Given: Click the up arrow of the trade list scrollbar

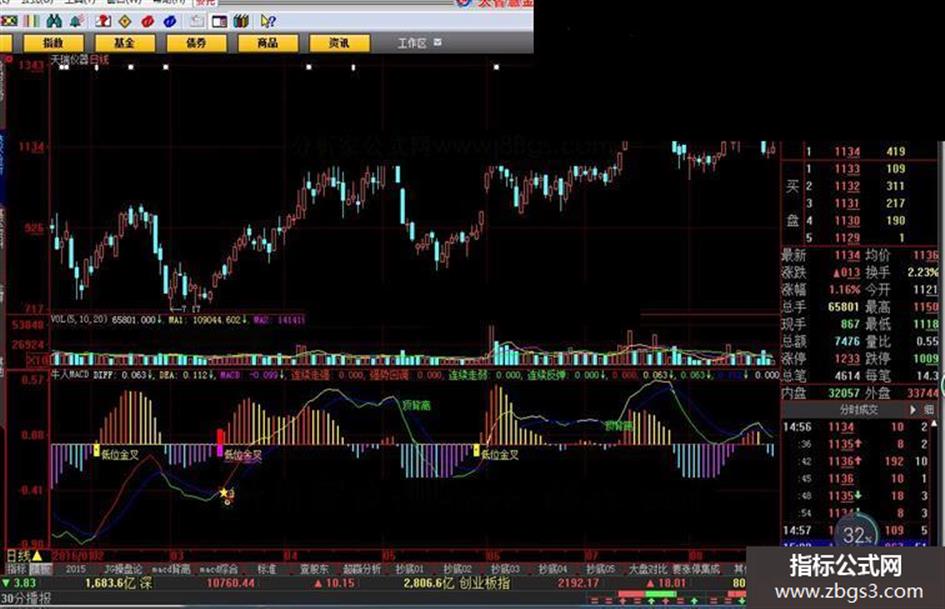Looking at the screenshot, I should [x=934, y=424].
